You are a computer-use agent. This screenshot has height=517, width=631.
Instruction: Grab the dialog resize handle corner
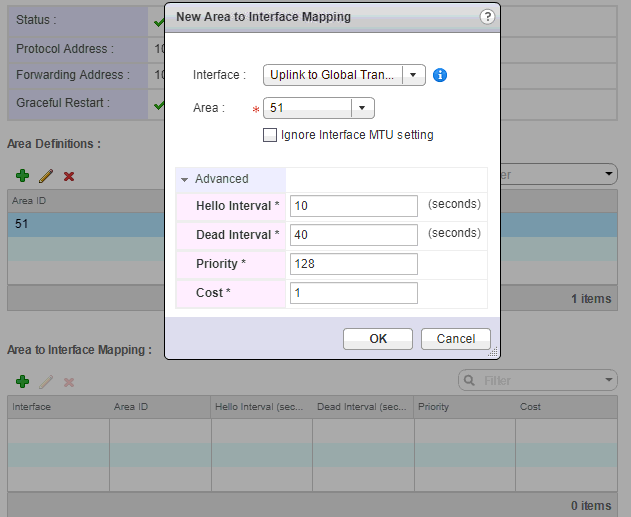(492, 352)
